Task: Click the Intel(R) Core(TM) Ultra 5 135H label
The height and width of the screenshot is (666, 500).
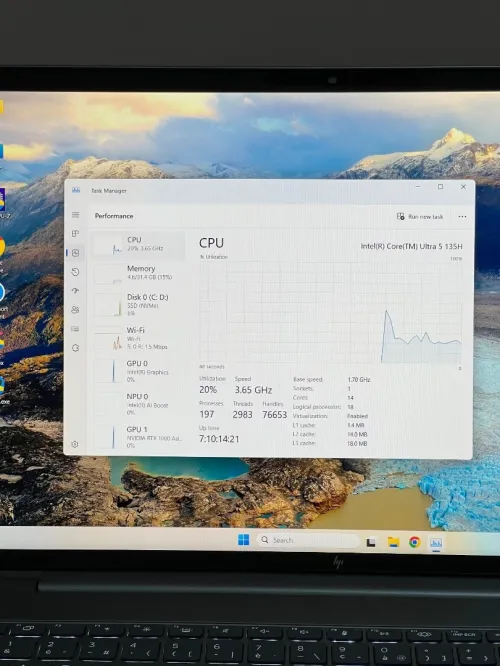Action: coord(411,246)
